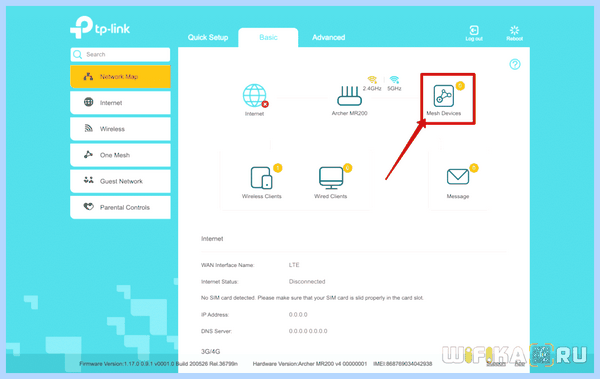Screen dimensions: 600x379
Task: Click the 0.0.0.0 IP Address value
Action: pyautogui.click(x=298, y=315)
